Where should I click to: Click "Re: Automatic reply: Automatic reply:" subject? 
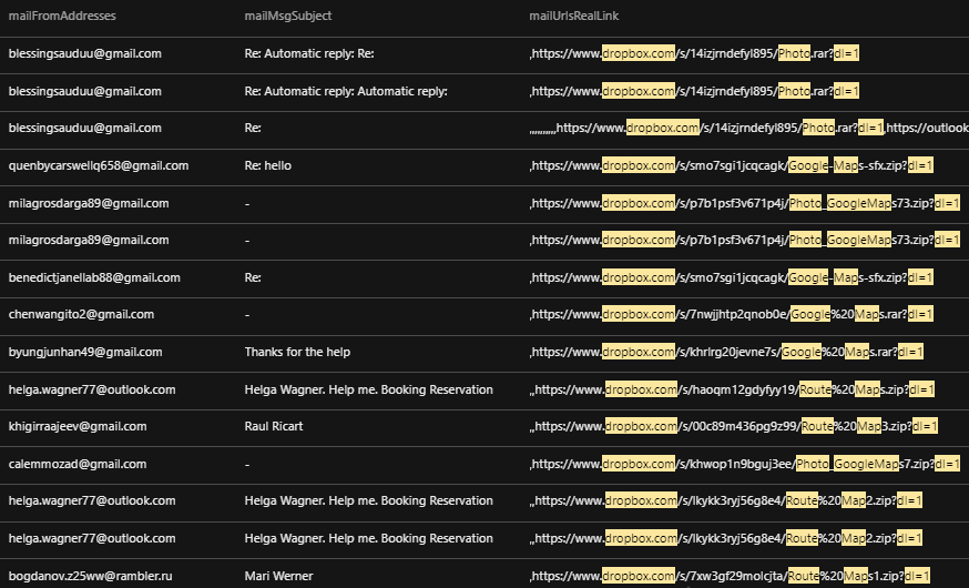click(x=345, y=91)
